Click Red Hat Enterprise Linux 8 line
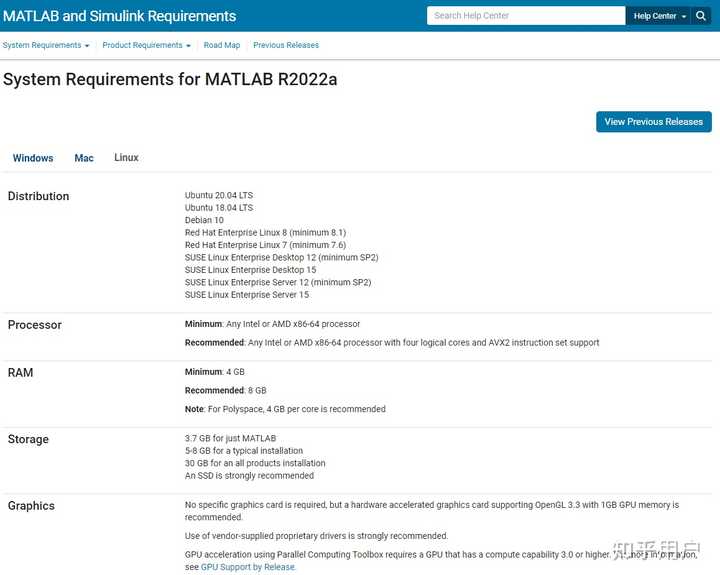Image resolution: width=720 pixels, height=575 pixels. pyautogui.click(x=265, y=232)
